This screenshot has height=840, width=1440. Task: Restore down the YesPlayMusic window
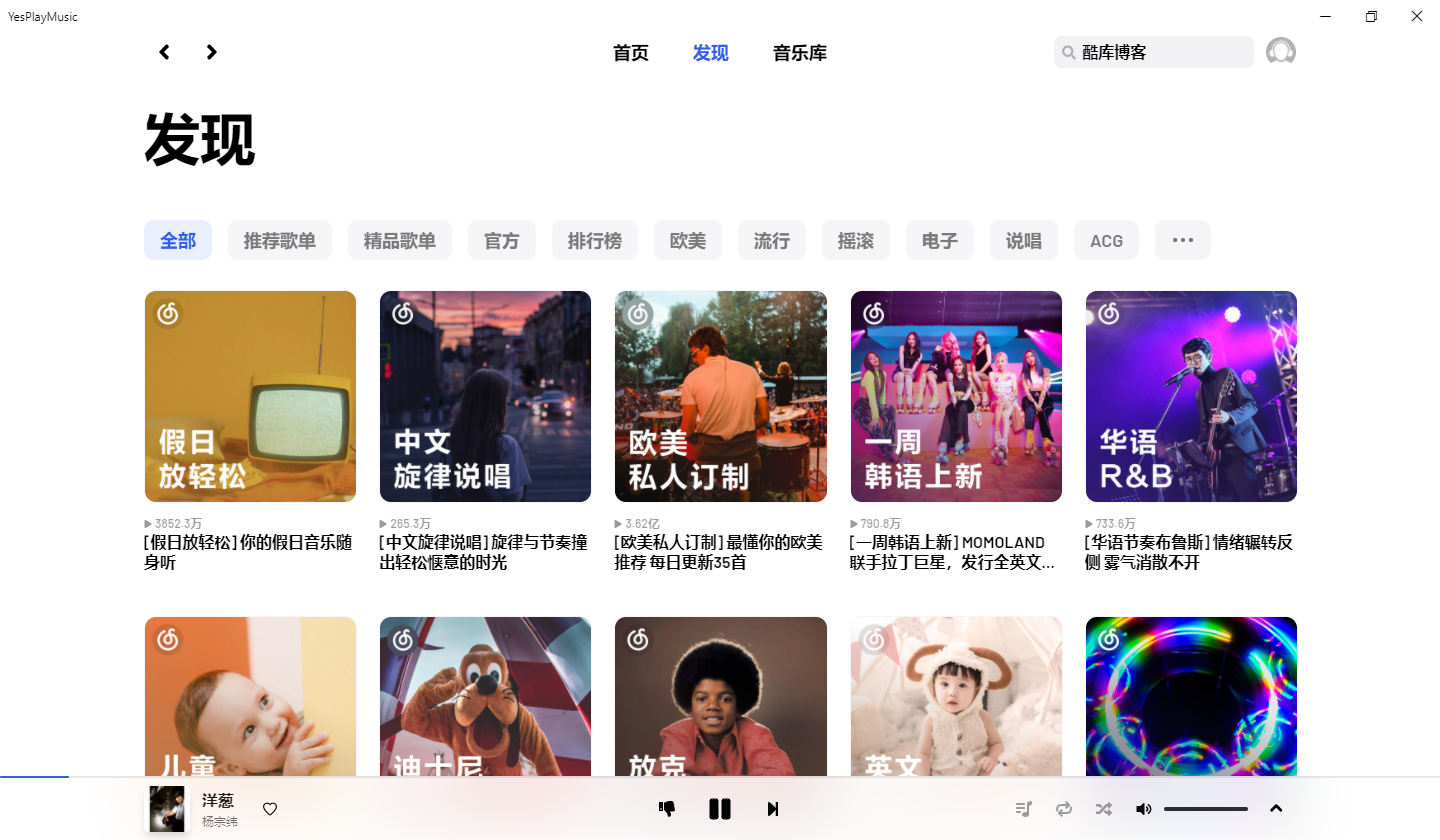tap(1371, 16)
